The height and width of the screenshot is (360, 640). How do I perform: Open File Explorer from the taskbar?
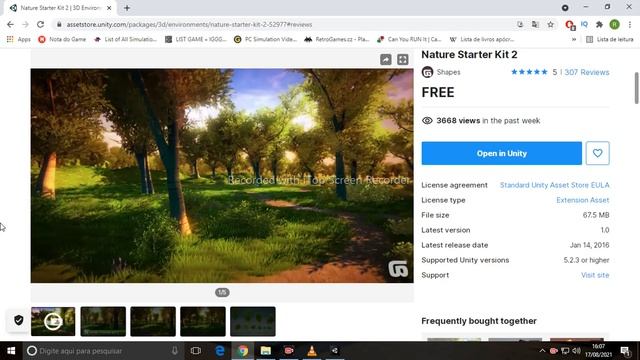pyautogui.click(x=266, y=351)
